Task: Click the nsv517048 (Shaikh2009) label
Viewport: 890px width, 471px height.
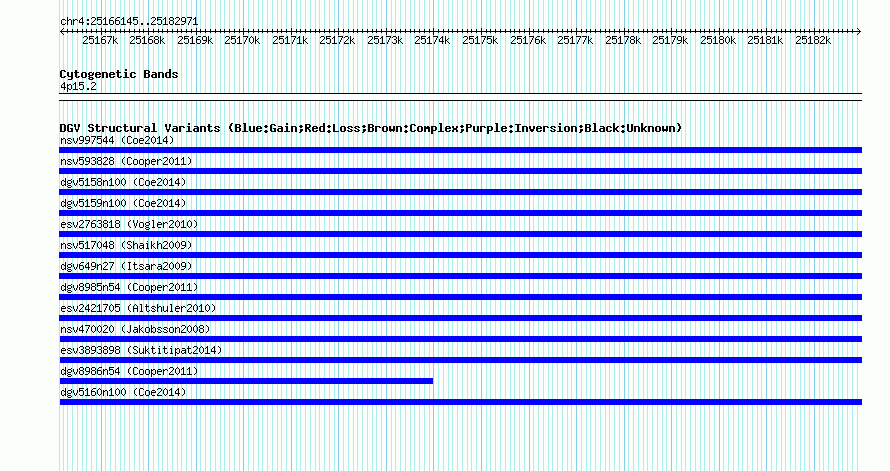Action: 126,245
